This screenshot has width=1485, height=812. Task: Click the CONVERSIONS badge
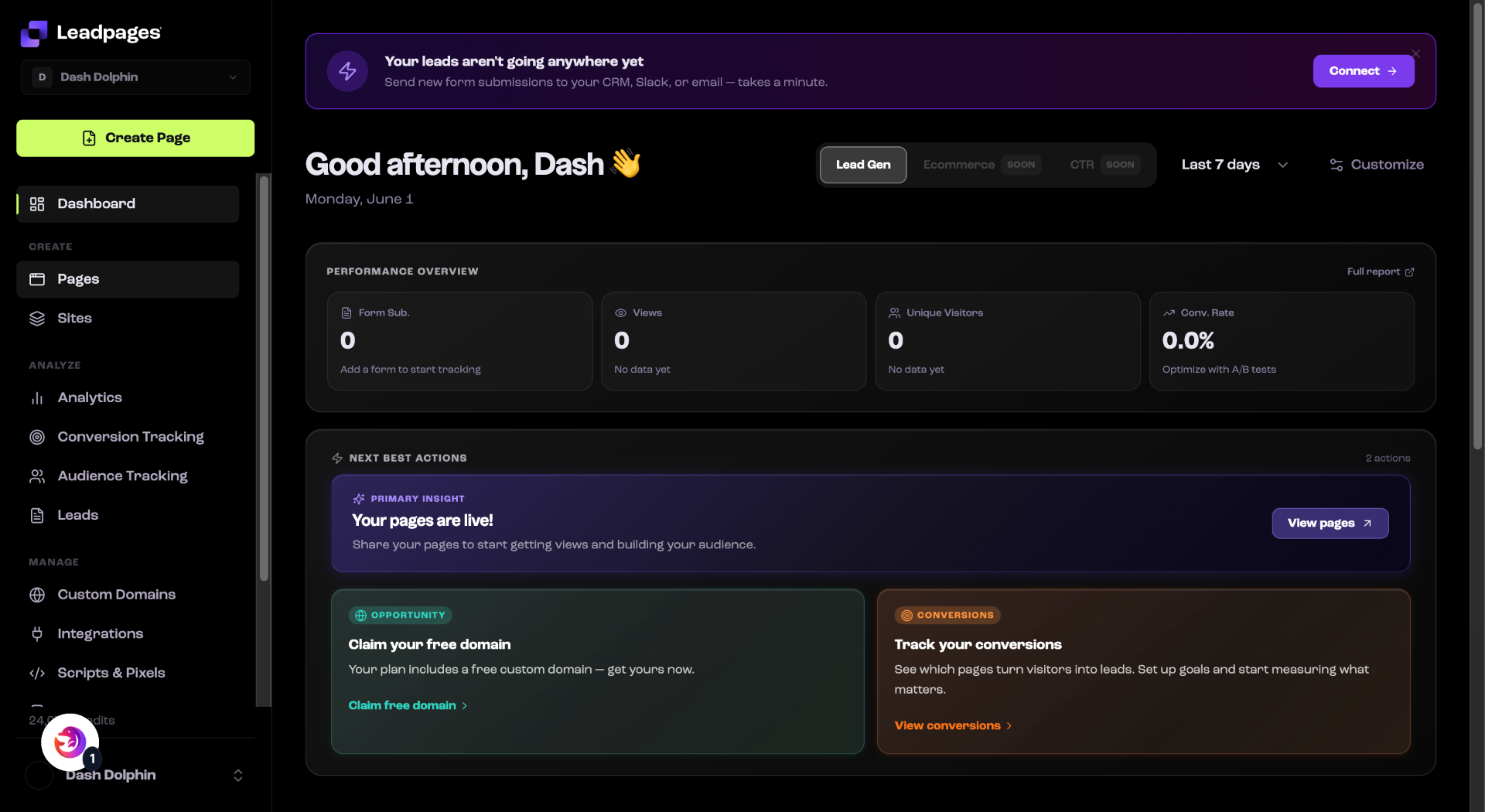[x=947, y=616]
